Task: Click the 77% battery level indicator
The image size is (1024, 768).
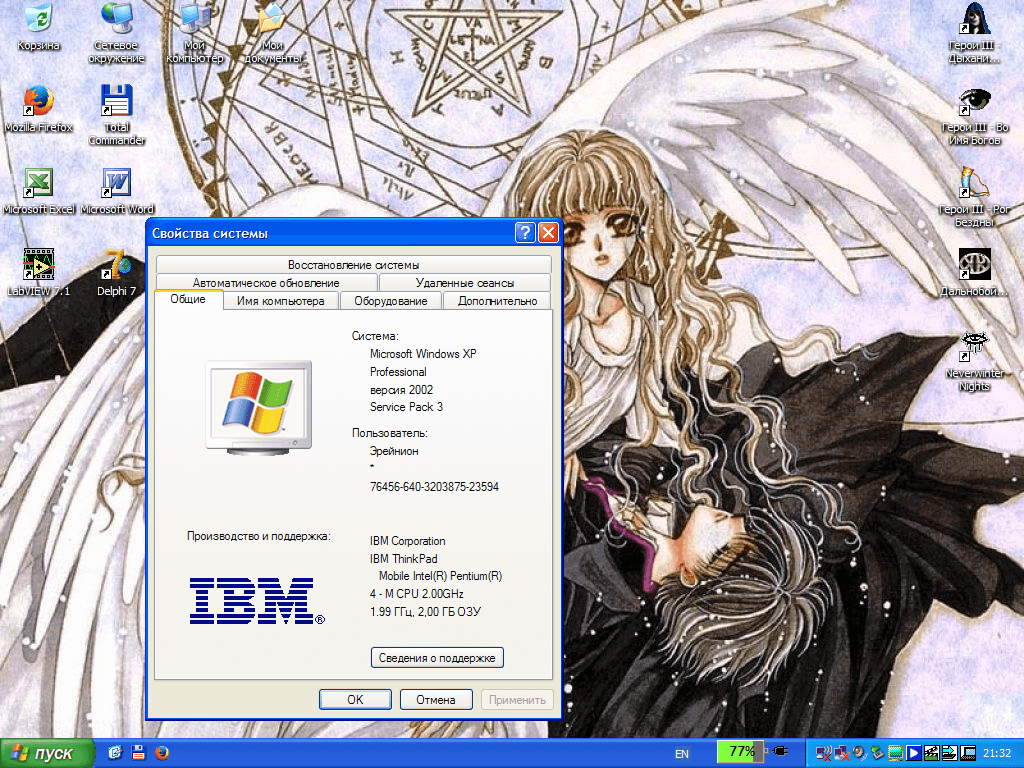Action: click(x=741, y=751)
